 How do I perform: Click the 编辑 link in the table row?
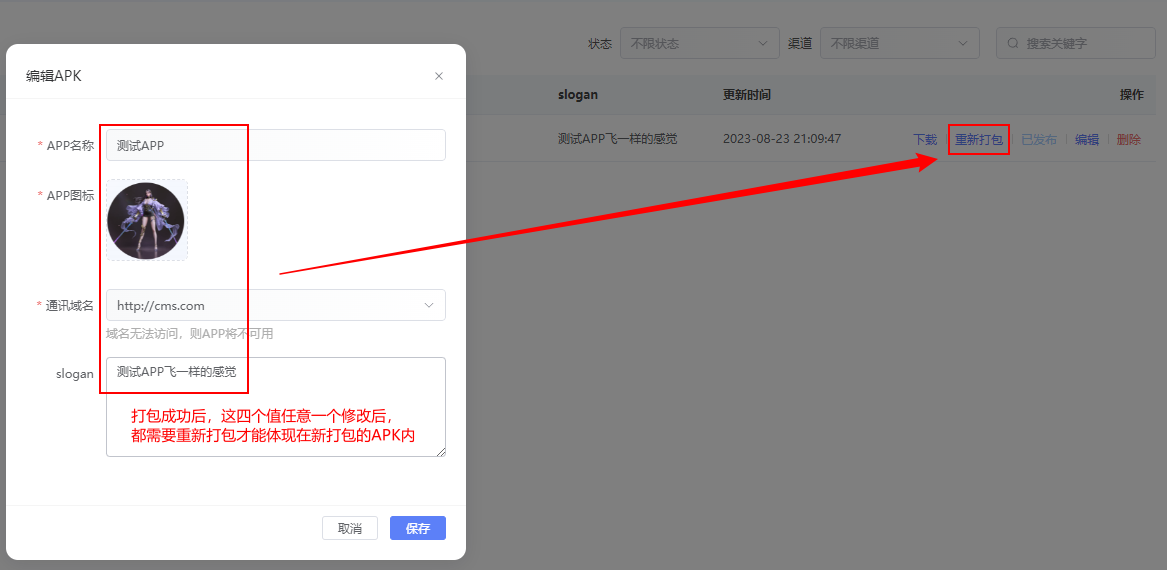[1087, 139]
